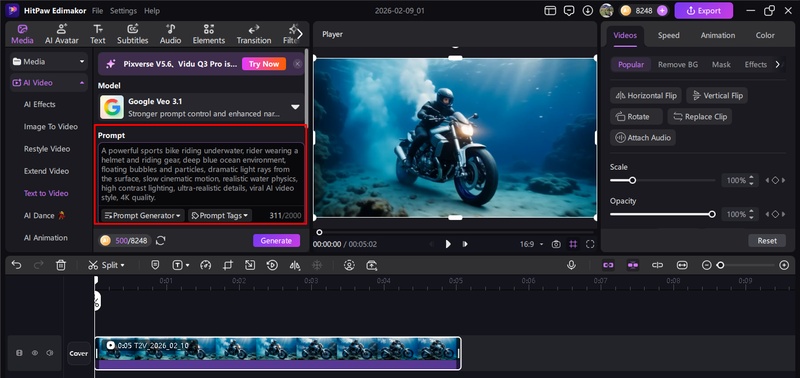Click the timeline zoom slider
The image size is (800, 378).
click(745, 265)
